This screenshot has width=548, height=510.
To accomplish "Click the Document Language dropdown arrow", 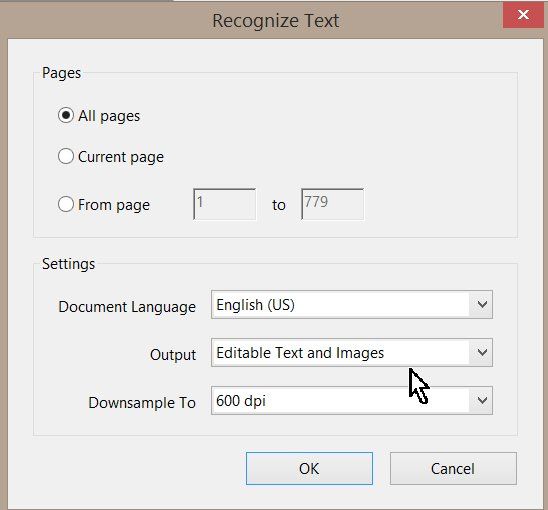I will [x=482, y=304].
